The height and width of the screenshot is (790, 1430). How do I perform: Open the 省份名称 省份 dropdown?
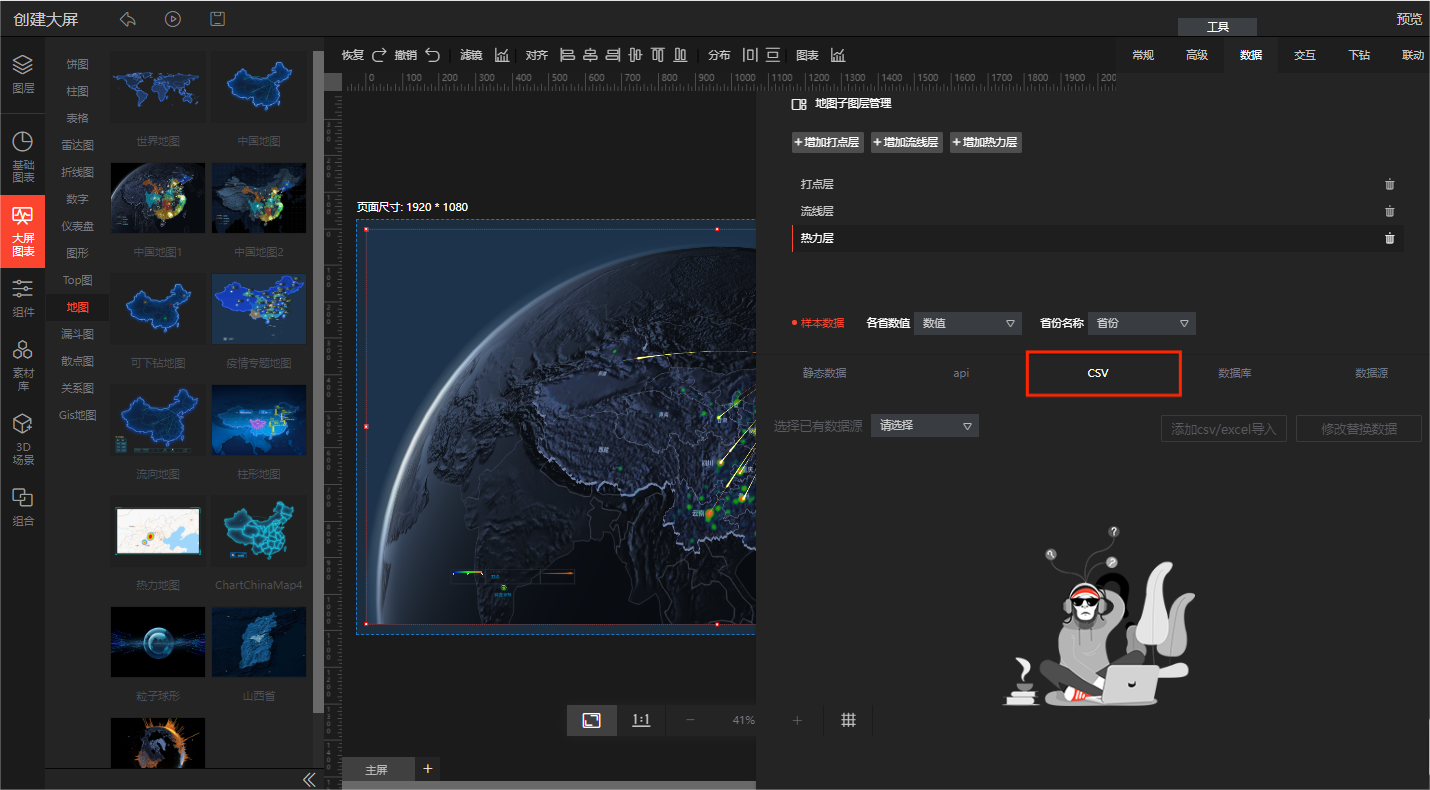coord(1141,323)
